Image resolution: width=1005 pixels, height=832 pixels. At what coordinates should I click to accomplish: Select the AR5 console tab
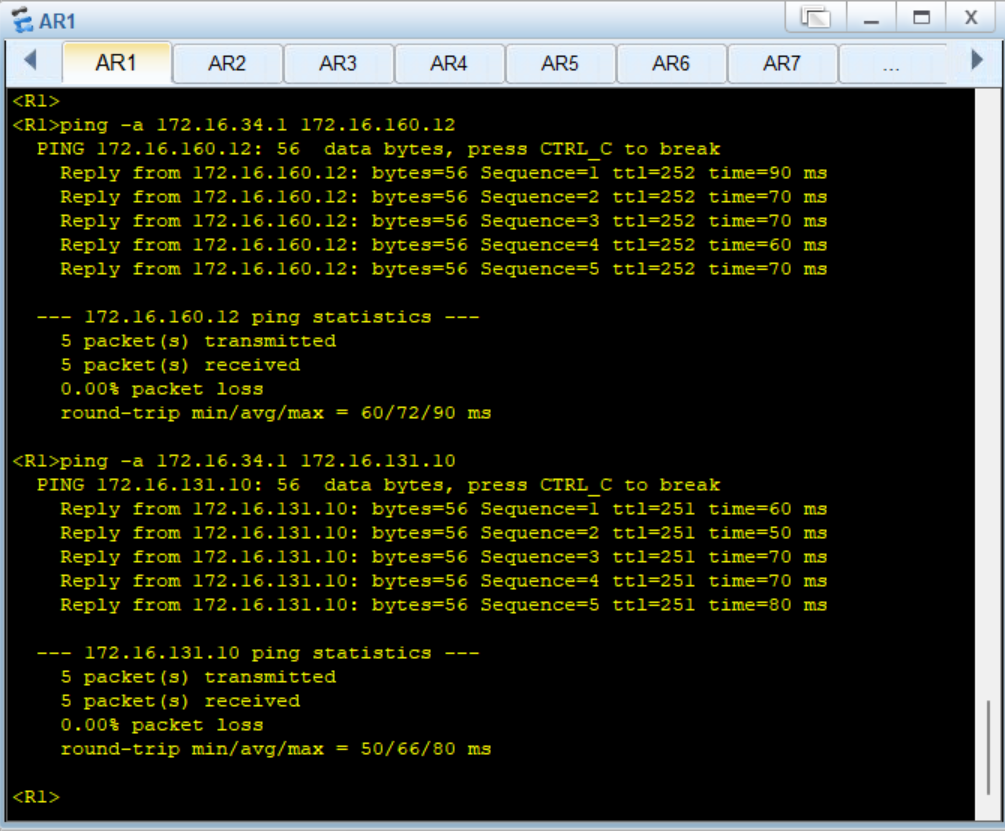[x=560, y=61]
